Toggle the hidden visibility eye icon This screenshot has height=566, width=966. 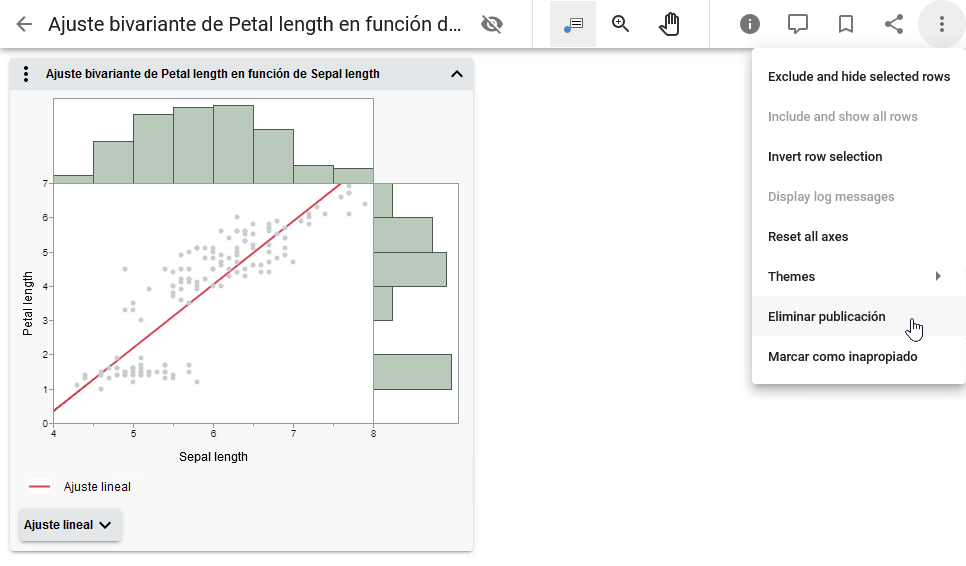[x=491, y=24]
